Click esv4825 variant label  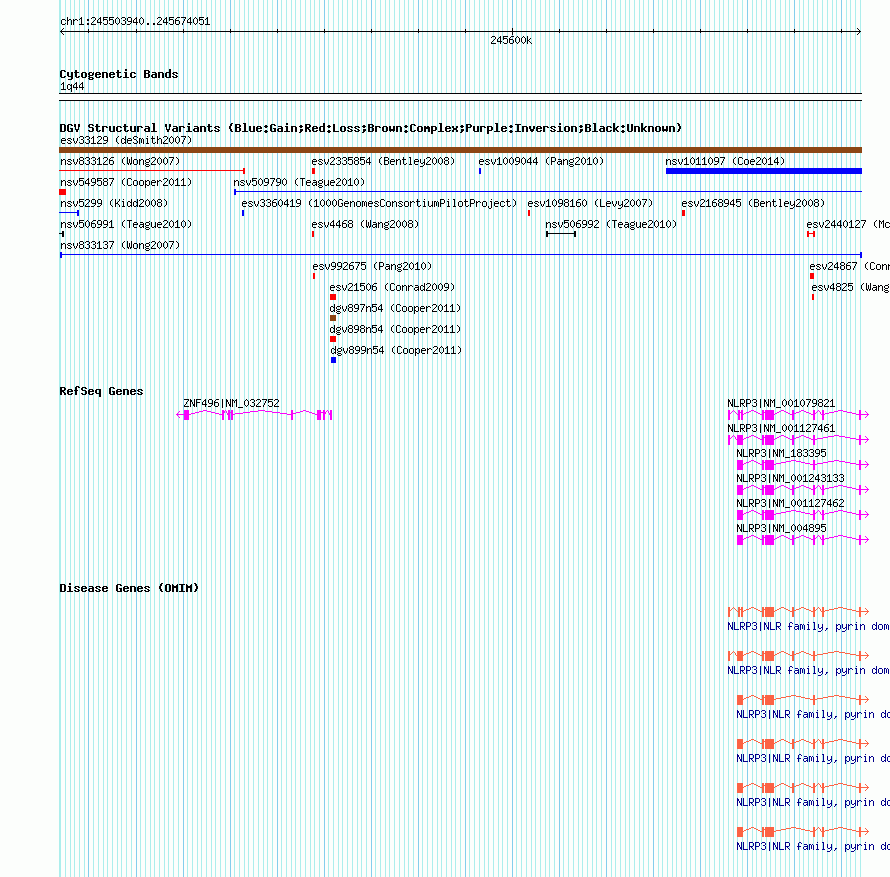(x=851, y=287)
